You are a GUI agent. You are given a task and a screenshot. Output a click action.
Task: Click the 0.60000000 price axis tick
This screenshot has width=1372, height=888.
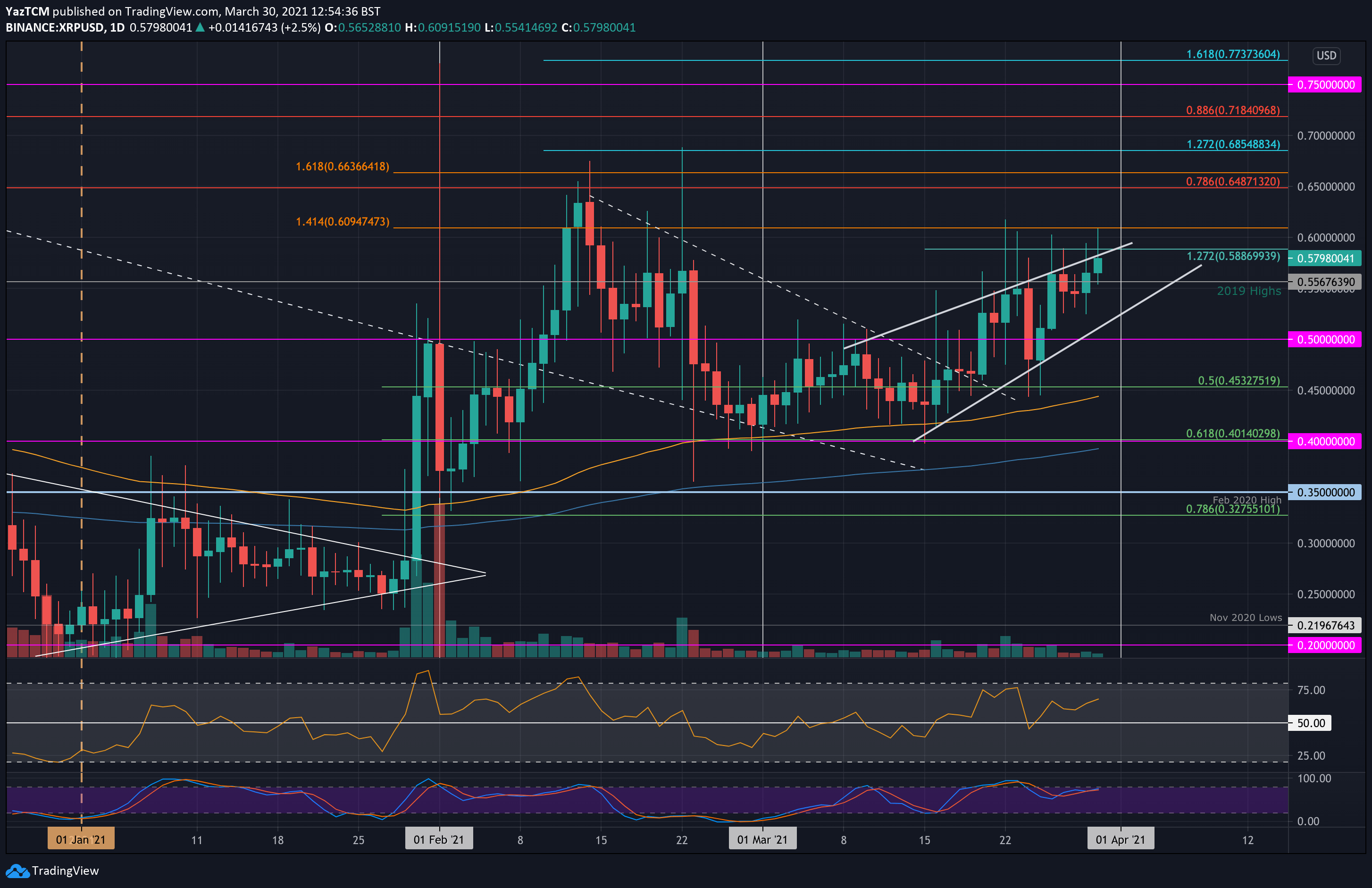[1326, 237]
